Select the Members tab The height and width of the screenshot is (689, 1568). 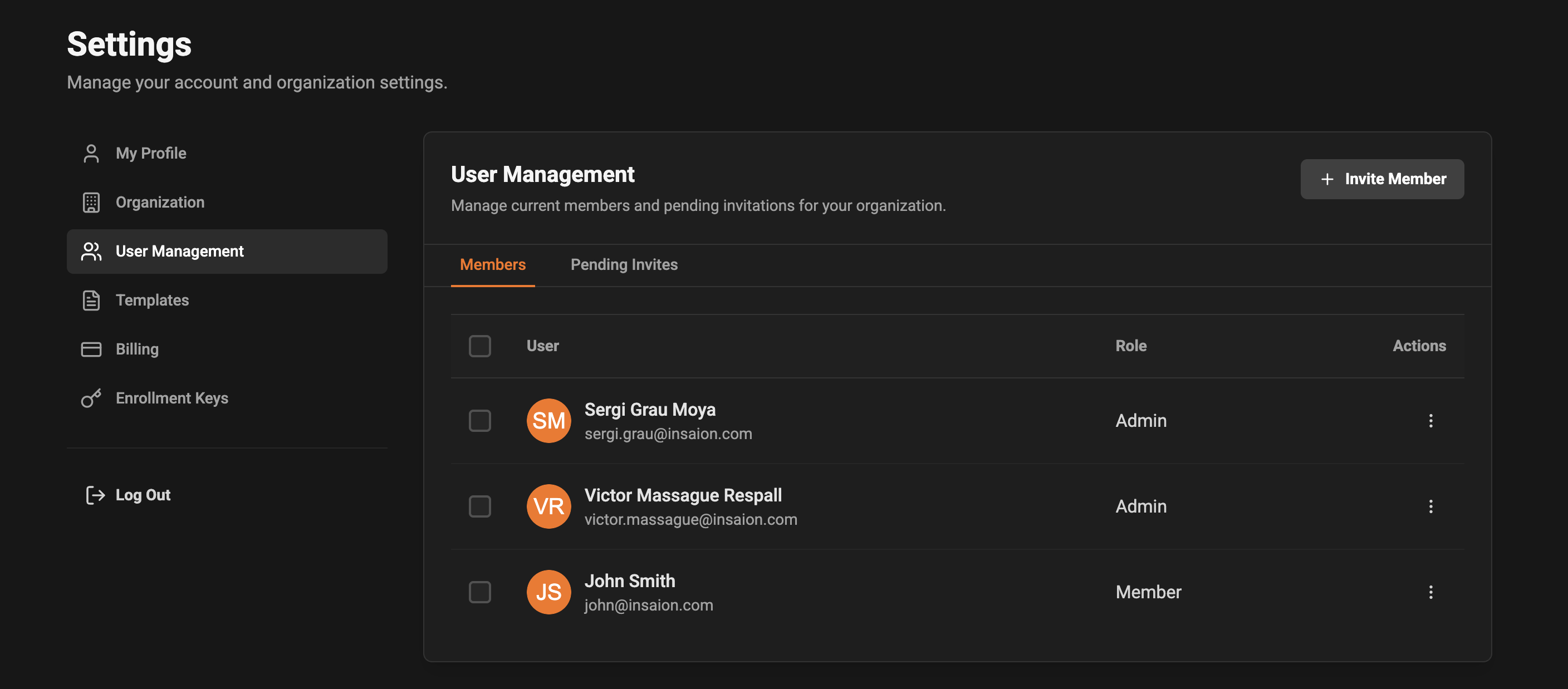pos(492,264)
